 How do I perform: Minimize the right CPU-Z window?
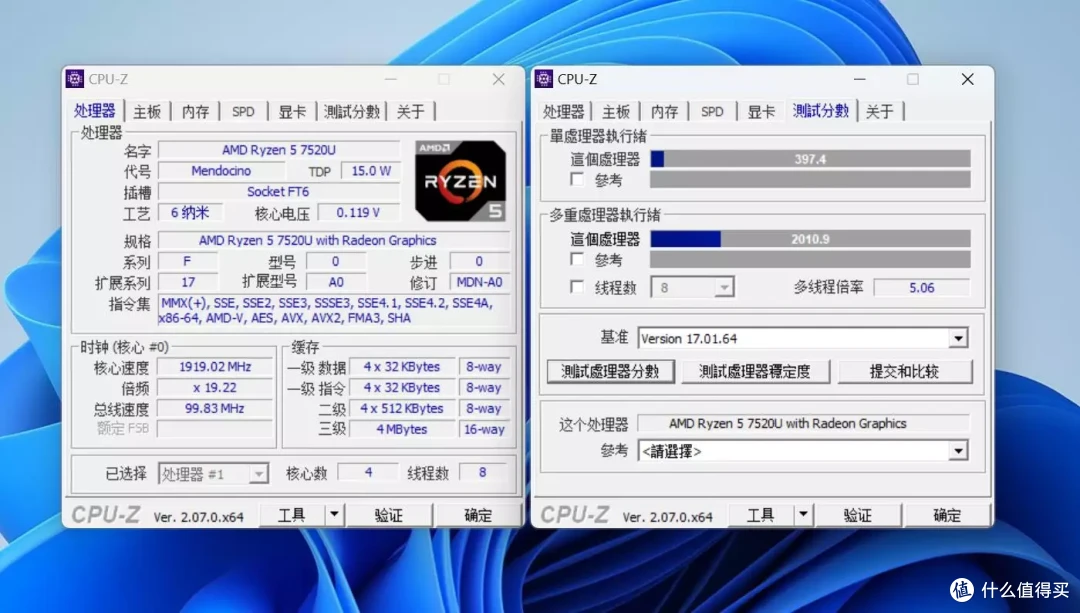pyautogui.click(x=860, y=79)
